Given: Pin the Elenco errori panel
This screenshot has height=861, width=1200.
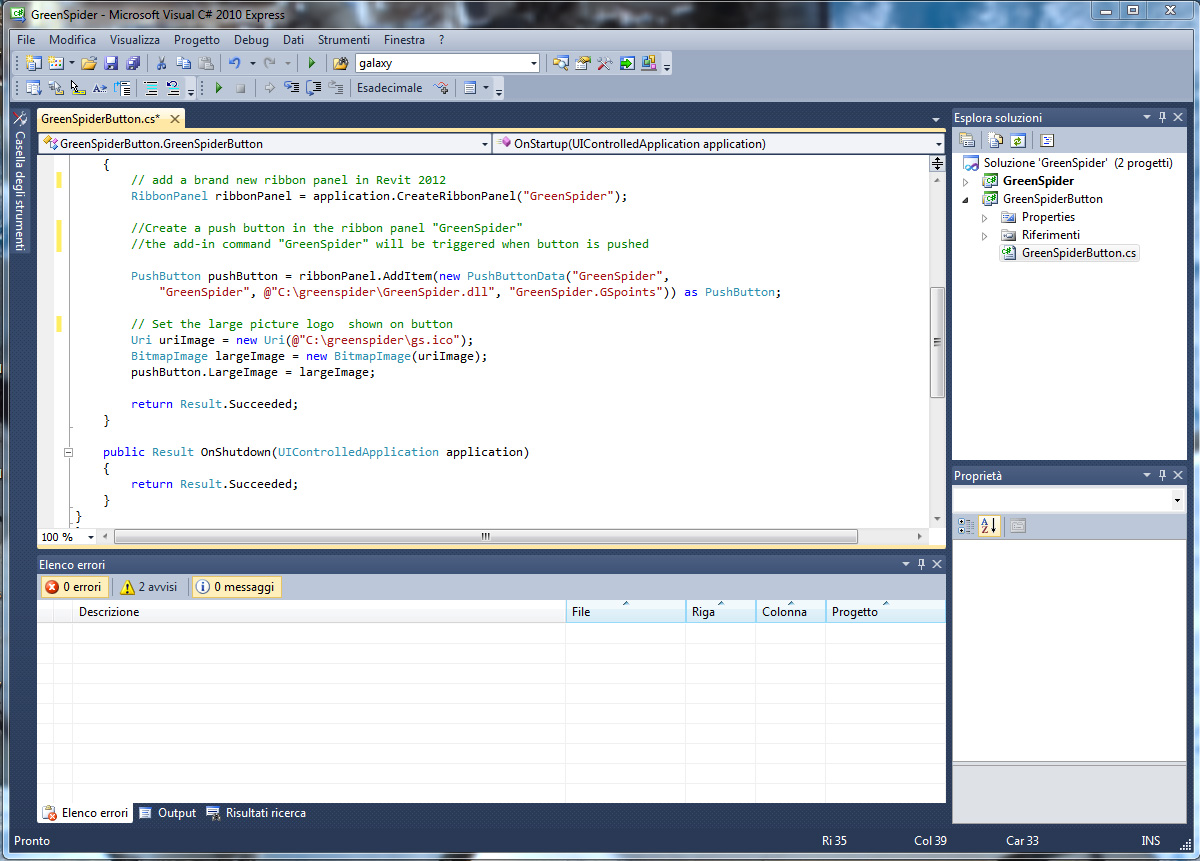Looking at the screenshot, I should (x=921, y=564).
